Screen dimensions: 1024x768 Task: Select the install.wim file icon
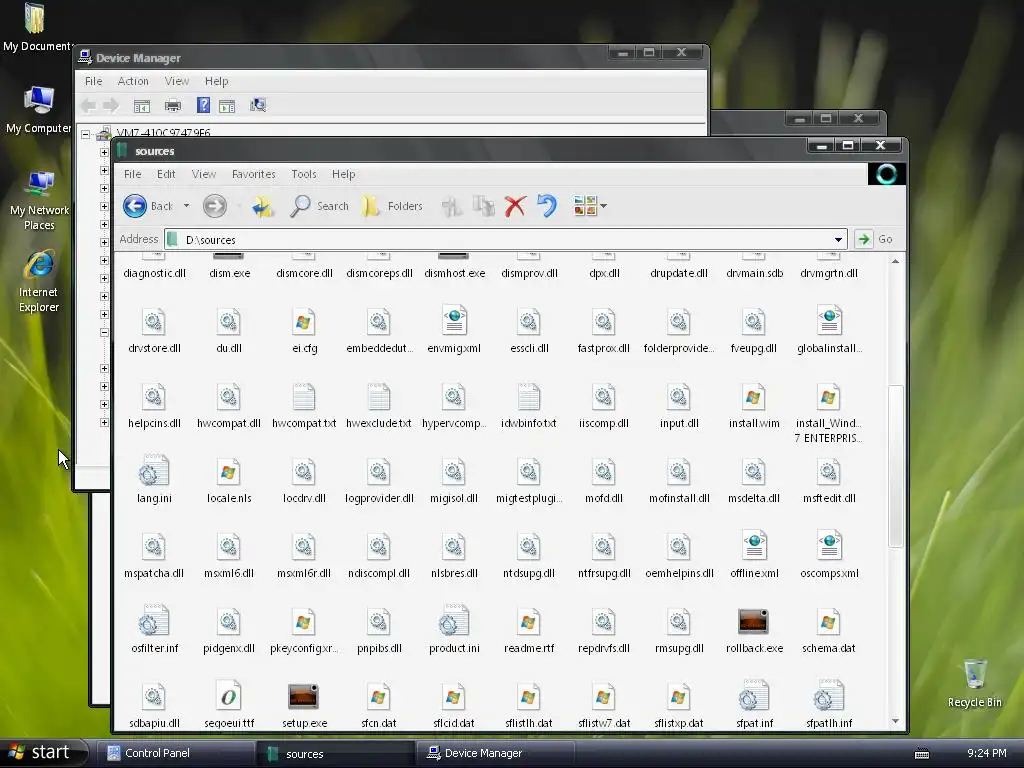click(754, 396)
